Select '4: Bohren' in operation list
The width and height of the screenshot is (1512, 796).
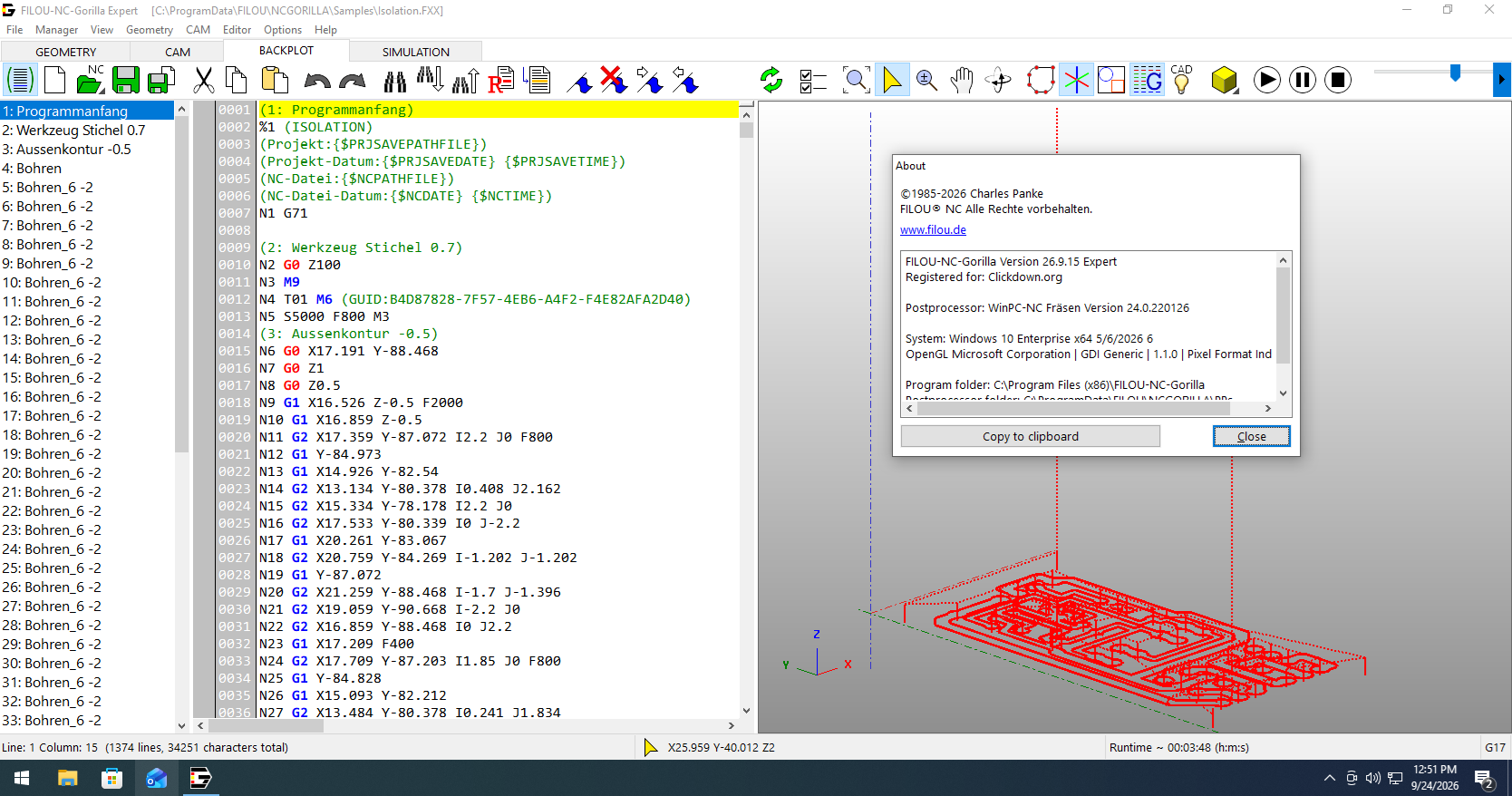tap(87, 169)
